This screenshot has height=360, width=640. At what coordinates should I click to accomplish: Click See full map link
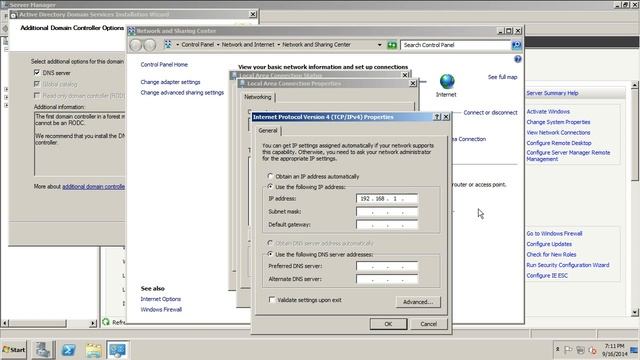[502, 77]
